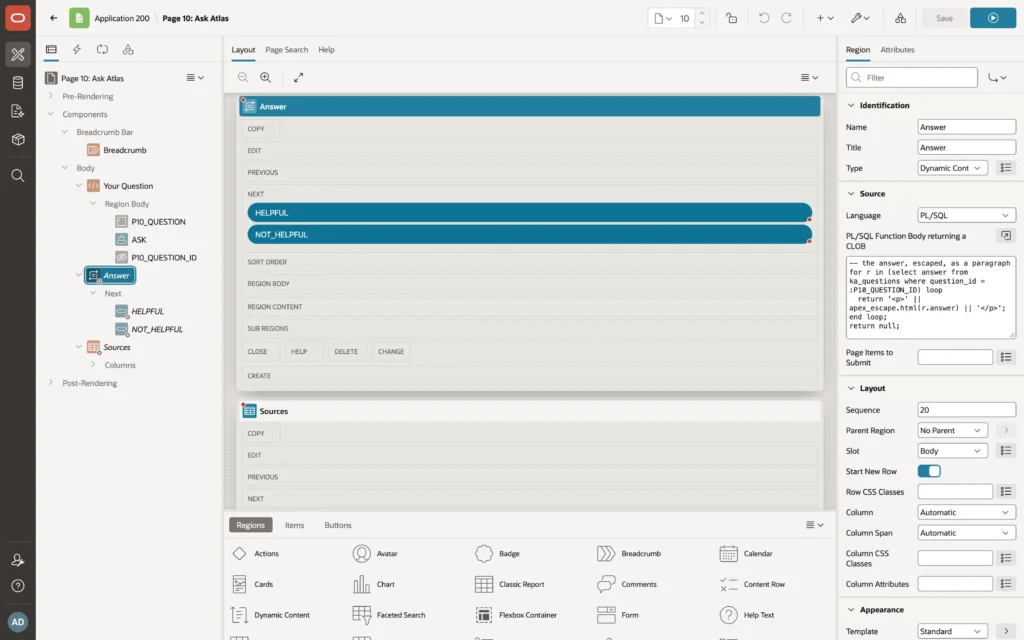Open the Create plus menu

coord(825,18)
